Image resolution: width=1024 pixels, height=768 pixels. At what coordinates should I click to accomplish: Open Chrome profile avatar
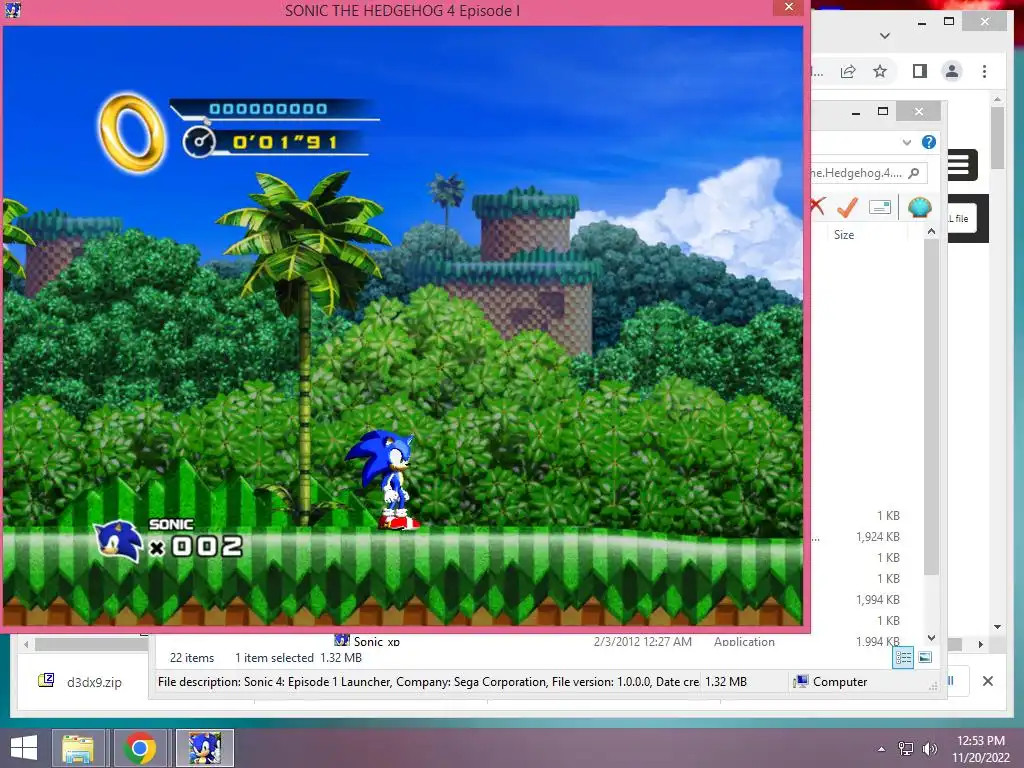[x=952, y=71]
